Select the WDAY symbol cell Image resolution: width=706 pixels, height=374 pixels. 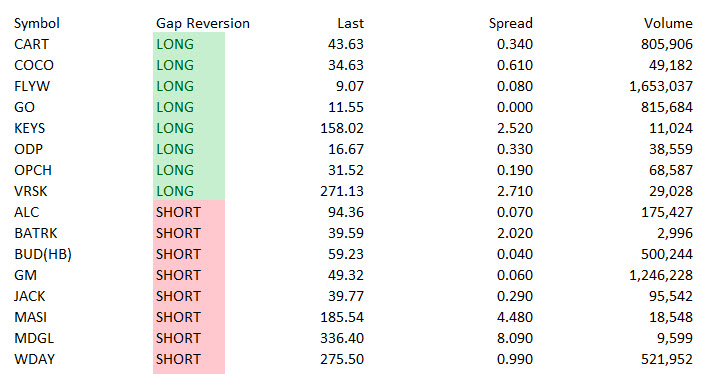(34, 359)
